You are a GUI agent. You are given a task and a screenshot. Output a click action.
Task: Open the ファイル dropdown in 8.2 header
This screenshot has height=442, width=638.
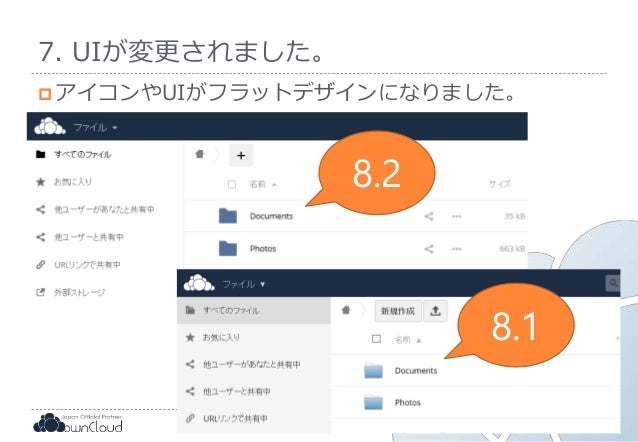(x=96, y=127)
